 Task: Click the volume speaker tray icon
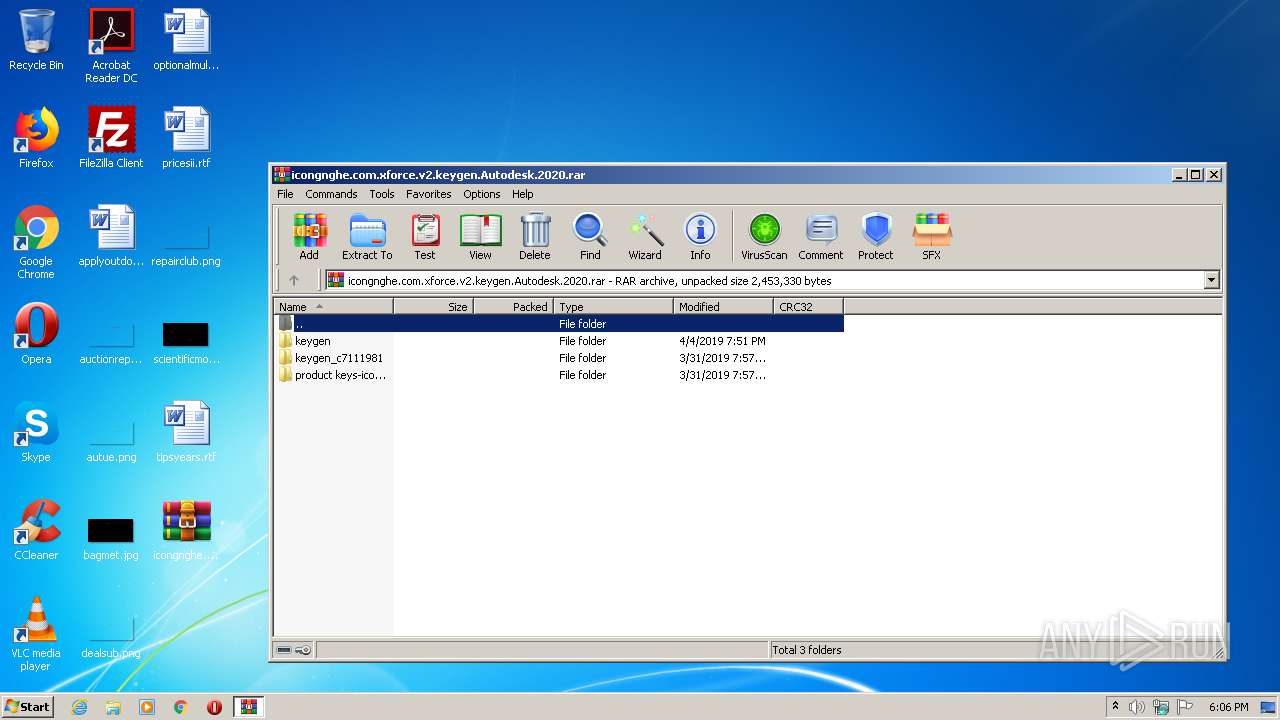tap(1137, 707)
